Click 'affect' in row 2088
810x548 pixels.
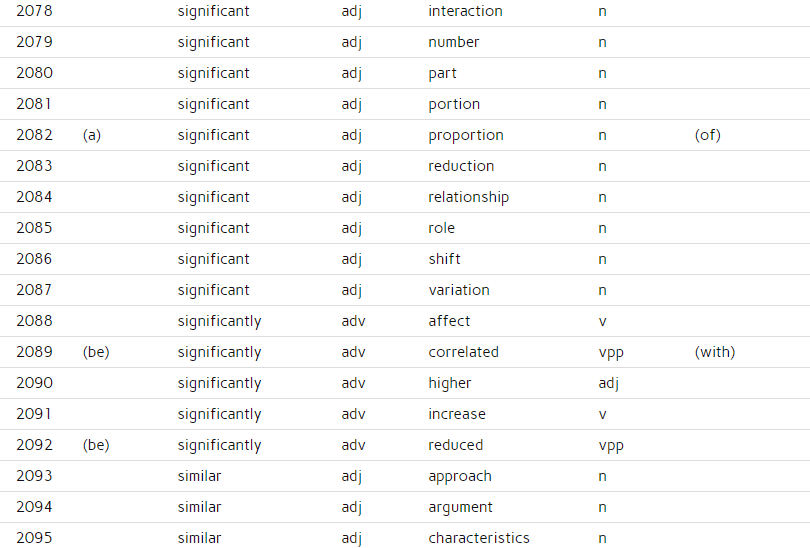(x=449, y=321)
